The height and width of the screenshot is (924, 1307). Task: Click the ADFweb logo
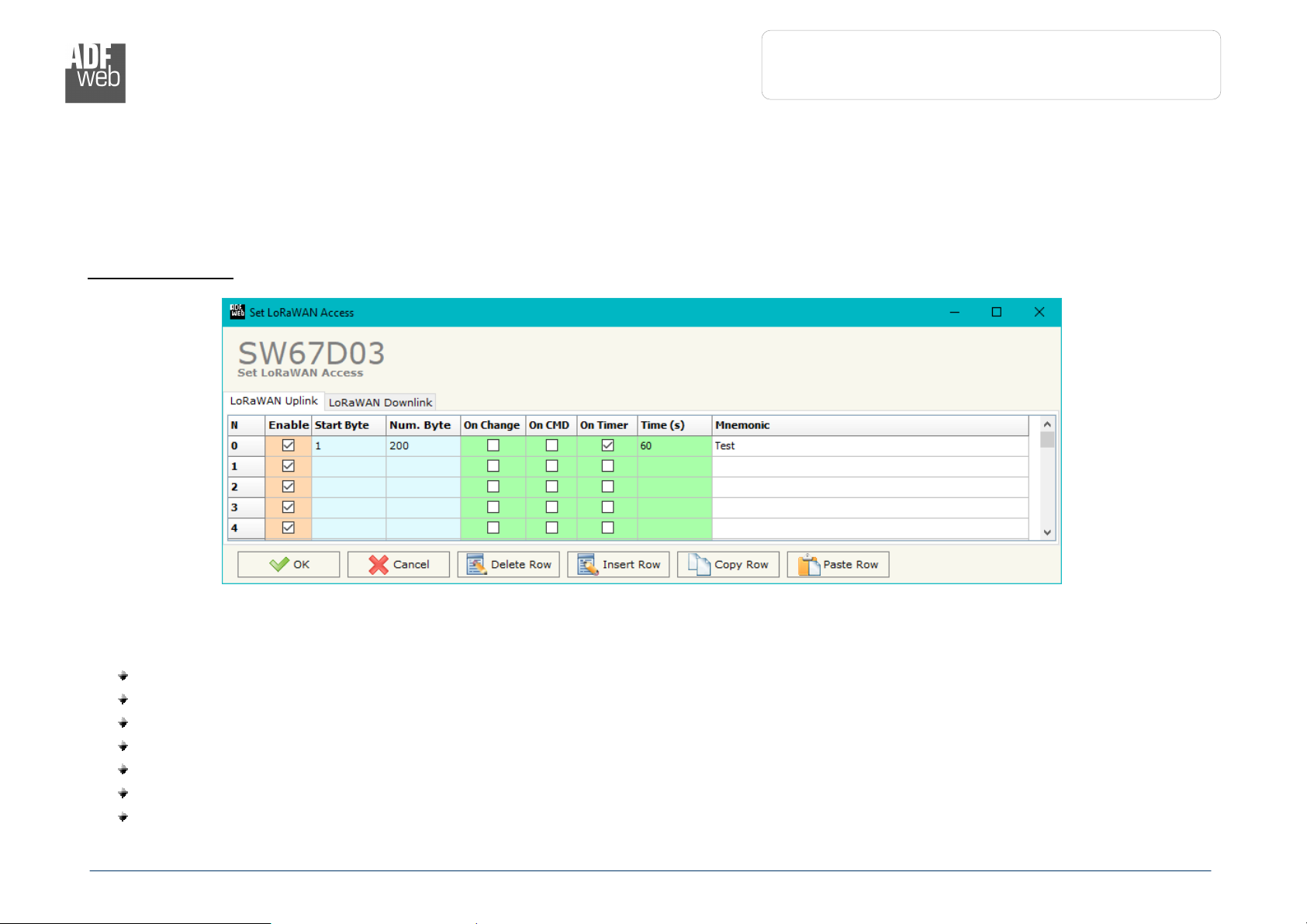click(95, 73)
